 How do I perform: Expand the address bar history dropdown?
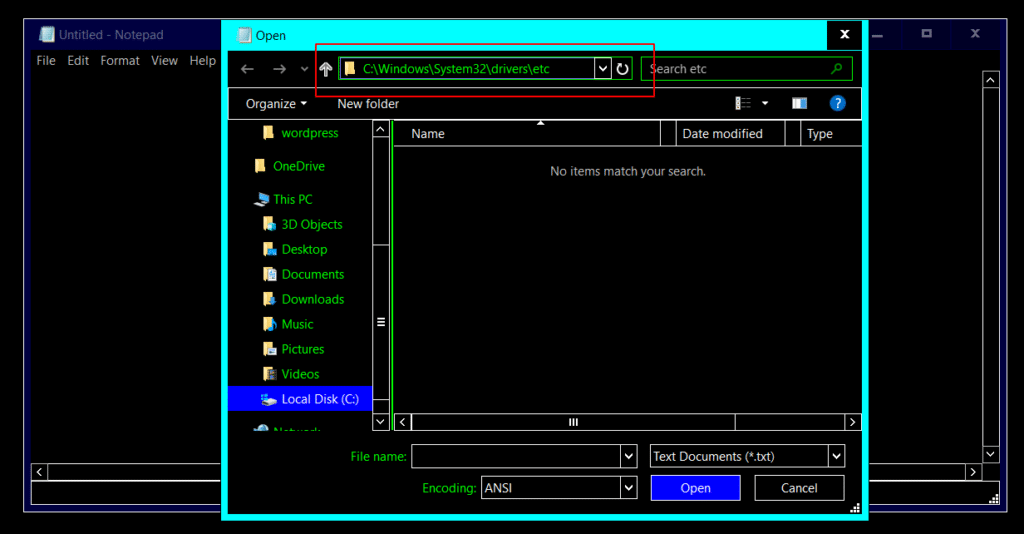(x=603, y=69)
